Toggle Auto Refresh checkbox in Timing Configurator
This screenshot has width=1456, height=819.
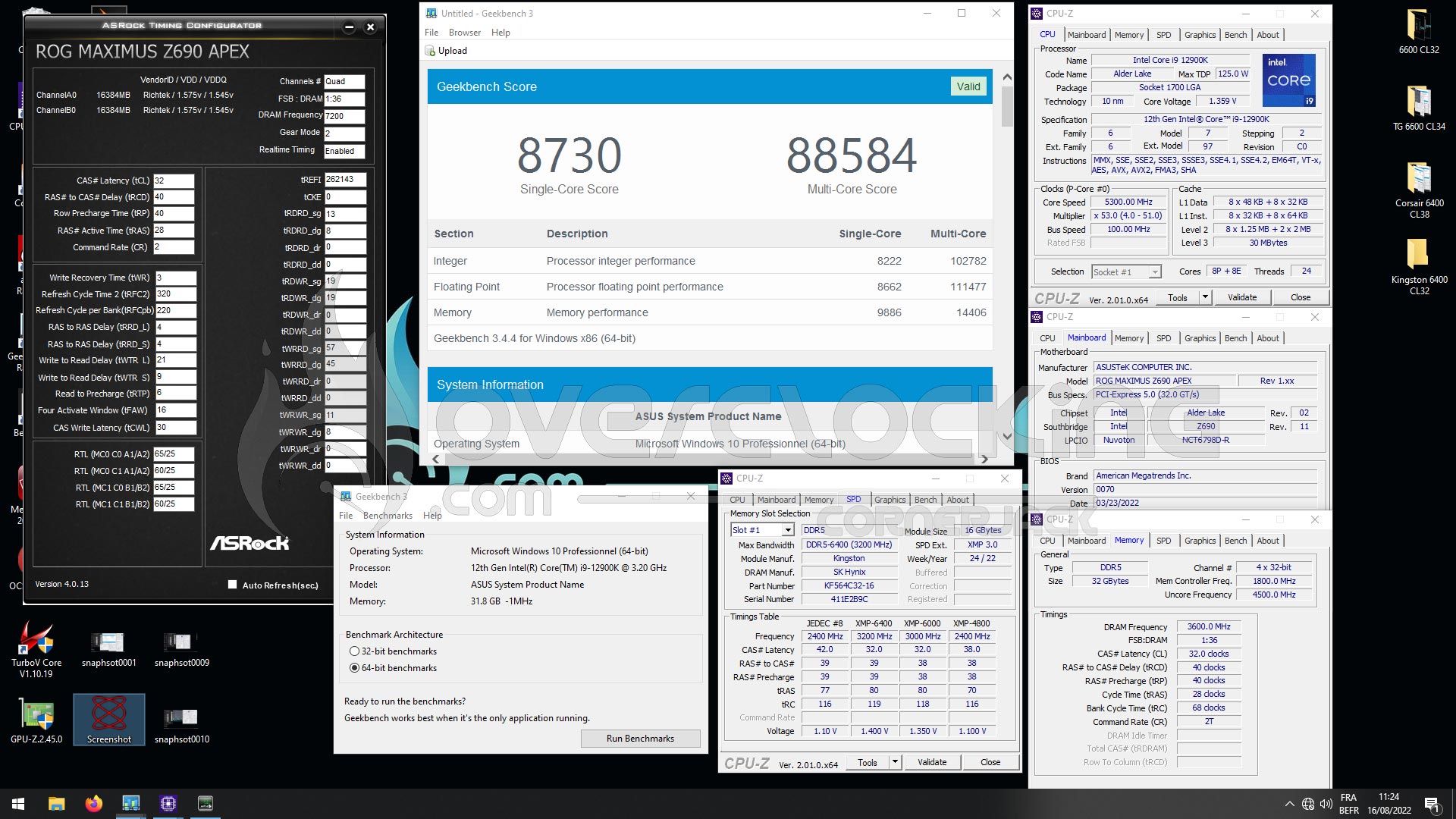233,585
